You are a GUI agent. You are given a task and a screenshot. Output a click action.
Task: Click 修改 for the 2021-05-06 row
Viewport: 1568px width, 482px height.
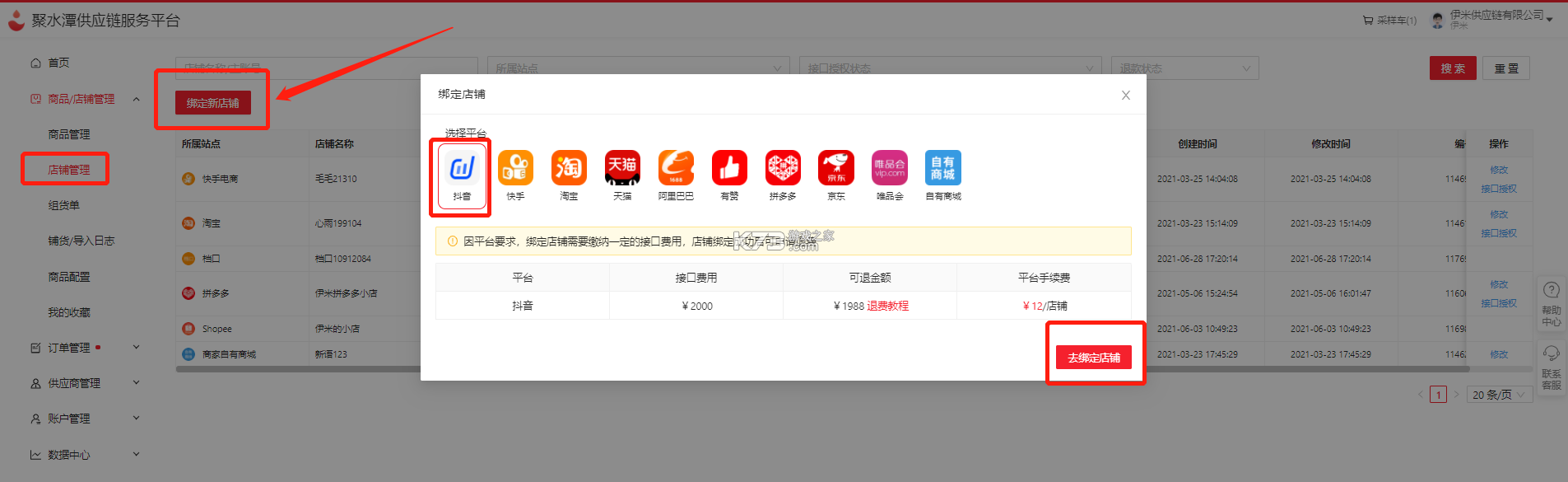(x=1499, y=284)
